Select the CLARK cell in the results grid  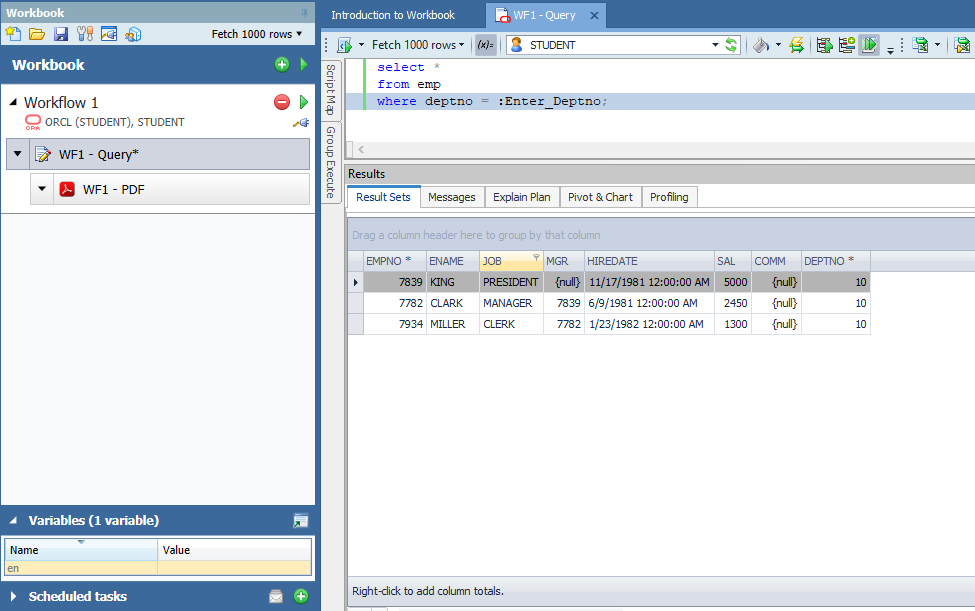452,303
